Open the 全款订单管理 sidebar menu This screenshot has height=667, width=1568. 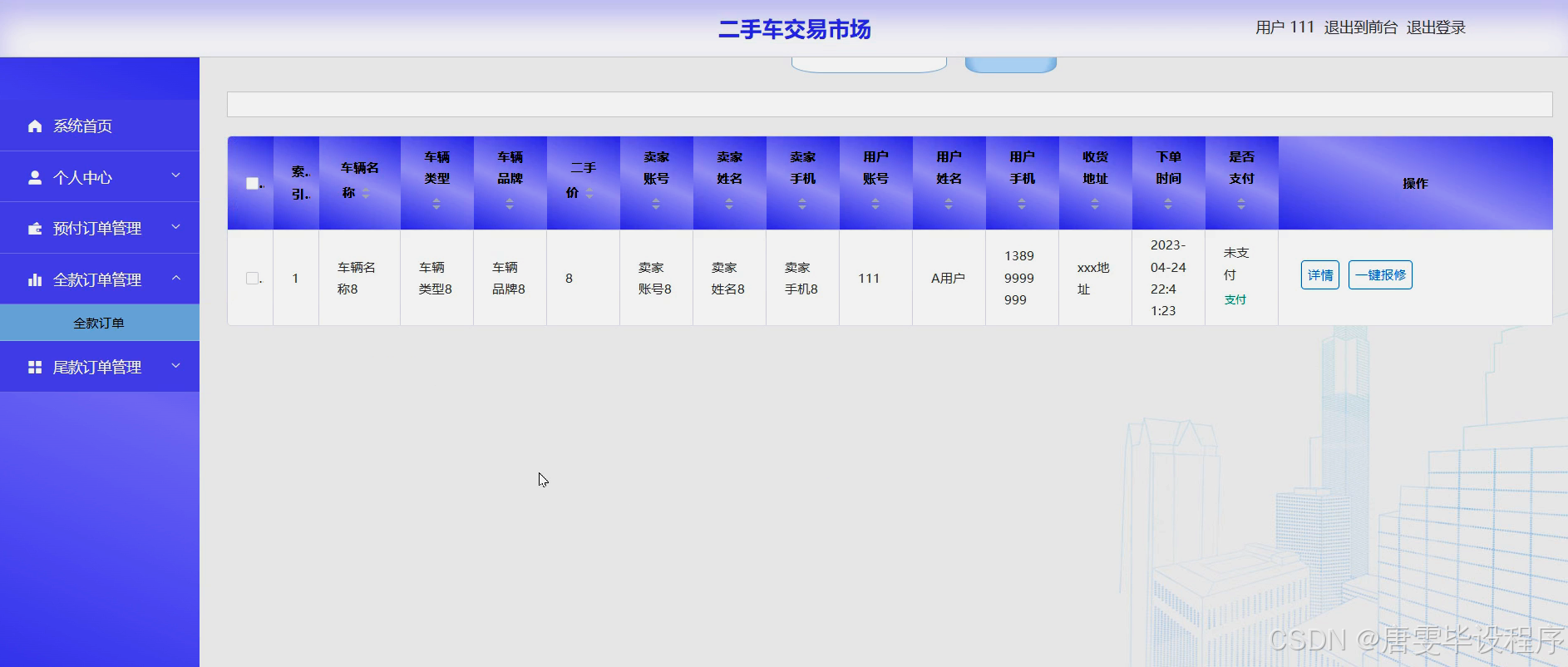point(100,279)
